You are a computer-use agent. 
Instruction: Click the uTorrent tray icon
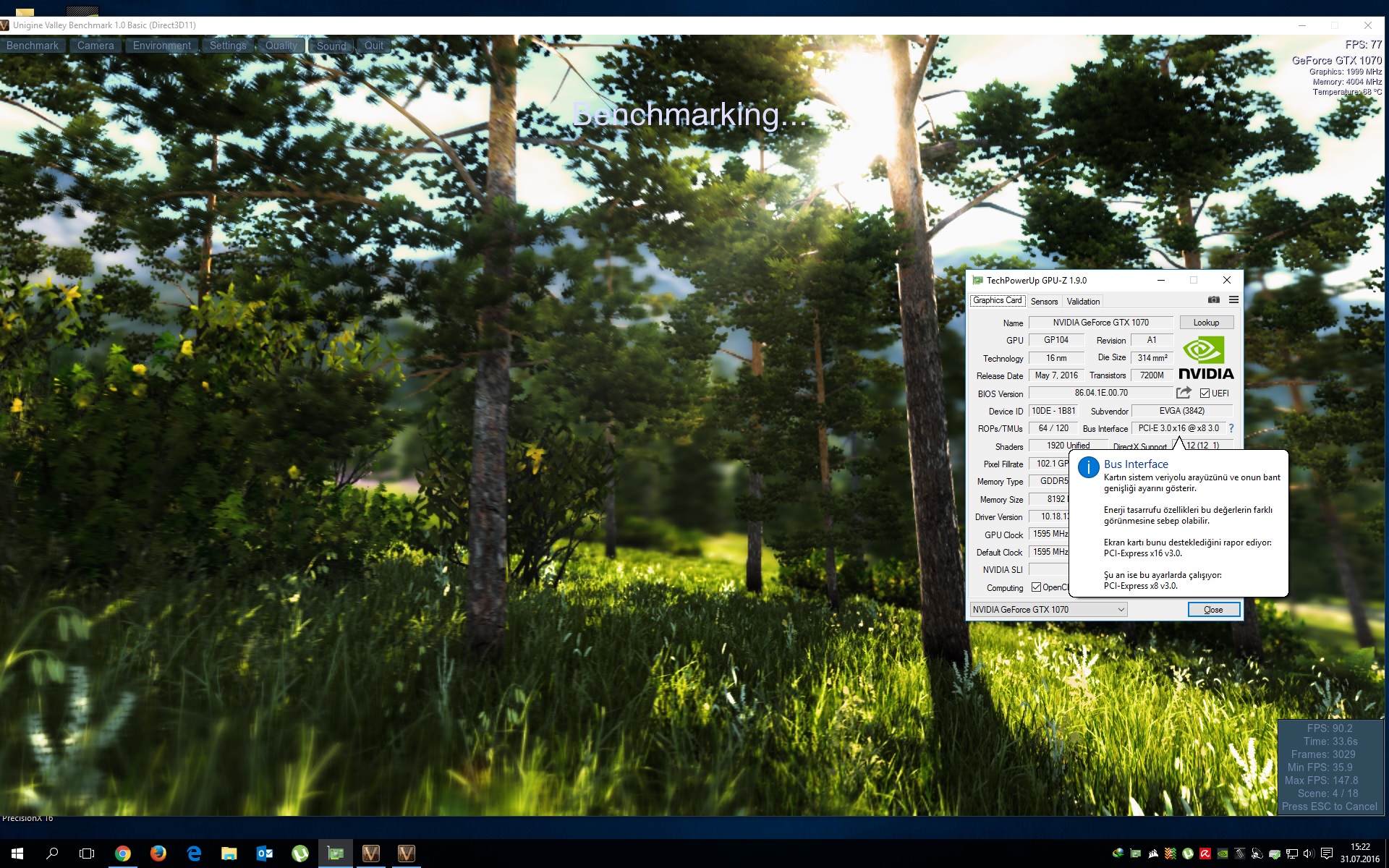coord(1188,854)
